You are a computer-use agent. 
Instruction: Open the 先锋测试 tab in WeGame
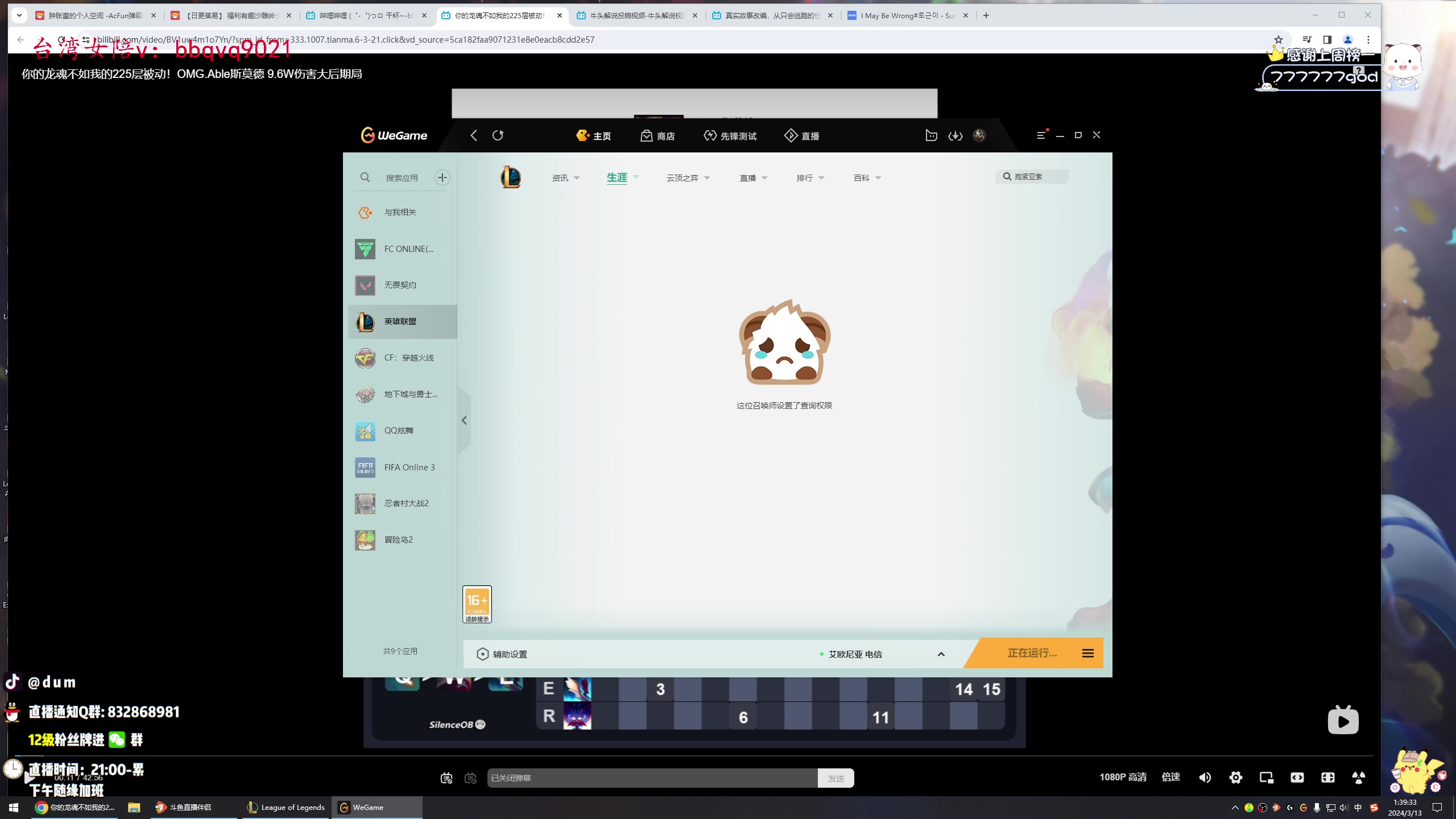(730, 136)
